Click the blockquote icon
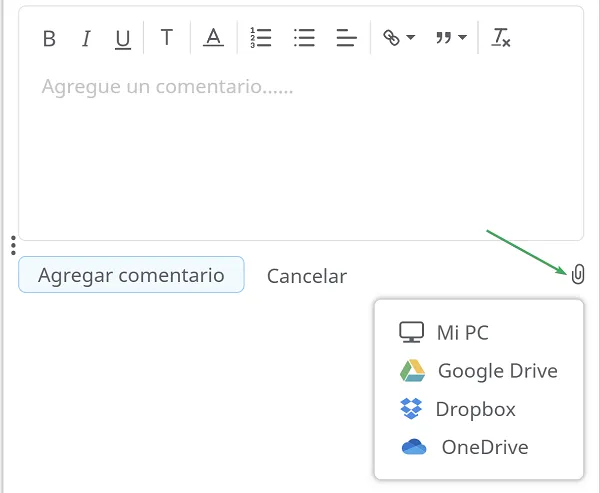 click(443, 38)
